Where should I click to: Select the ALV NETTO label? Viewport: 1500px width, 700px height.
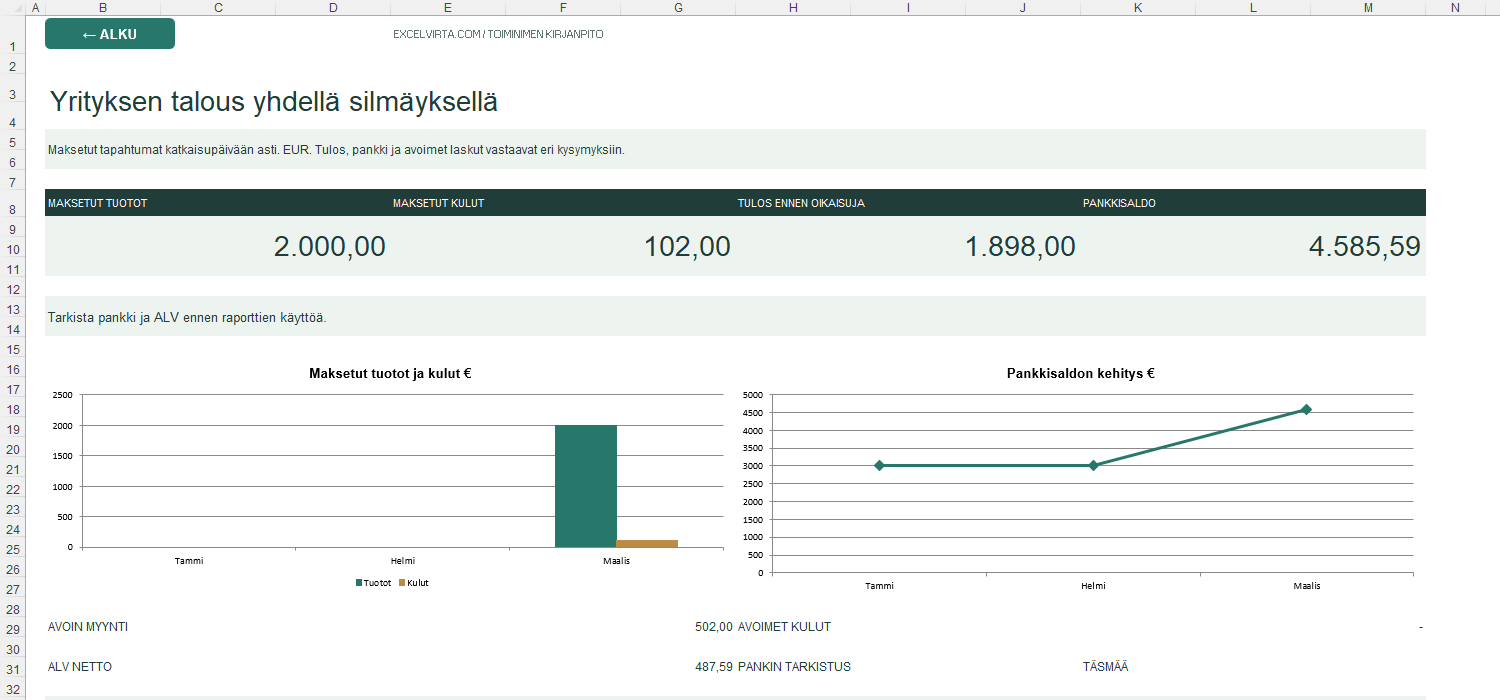click(82, 667)
